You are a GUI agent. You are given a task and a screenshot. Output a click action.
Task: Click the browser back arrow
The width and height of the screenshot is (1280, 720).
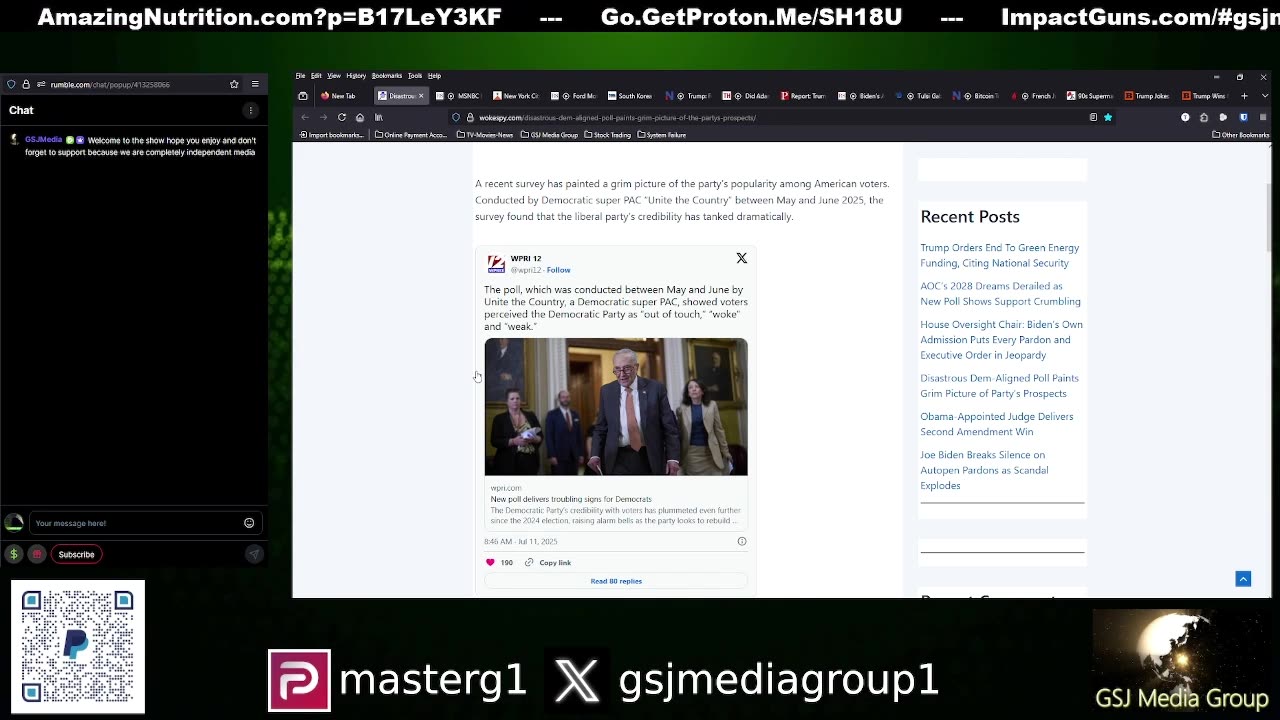coord(305,117)
